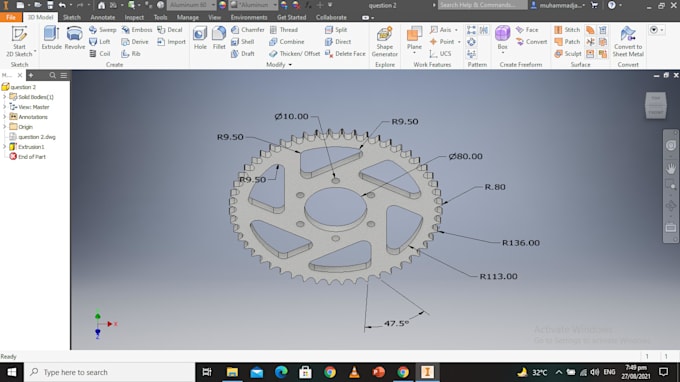Open Microsoft Edge from taskbar
Screen dimensions: 680x382
click(281, 372)
